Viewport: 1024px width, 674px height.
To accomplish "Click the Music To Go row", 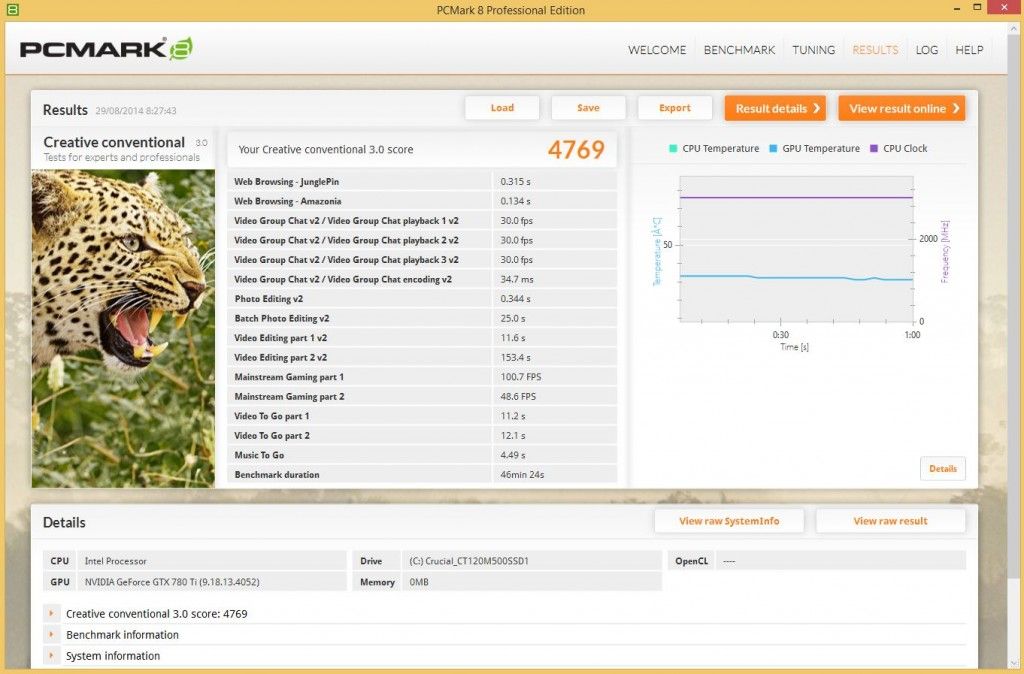I will 422,455.
